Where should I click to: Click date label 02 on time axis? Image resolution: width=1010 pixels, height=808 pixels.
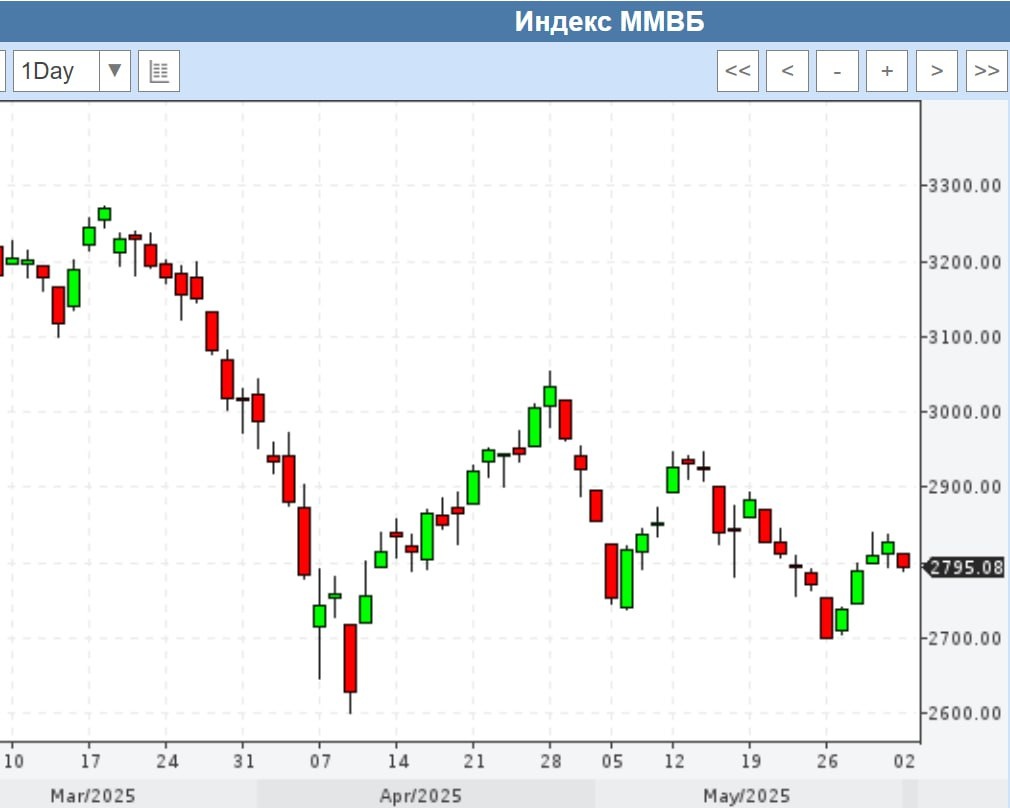904,762
